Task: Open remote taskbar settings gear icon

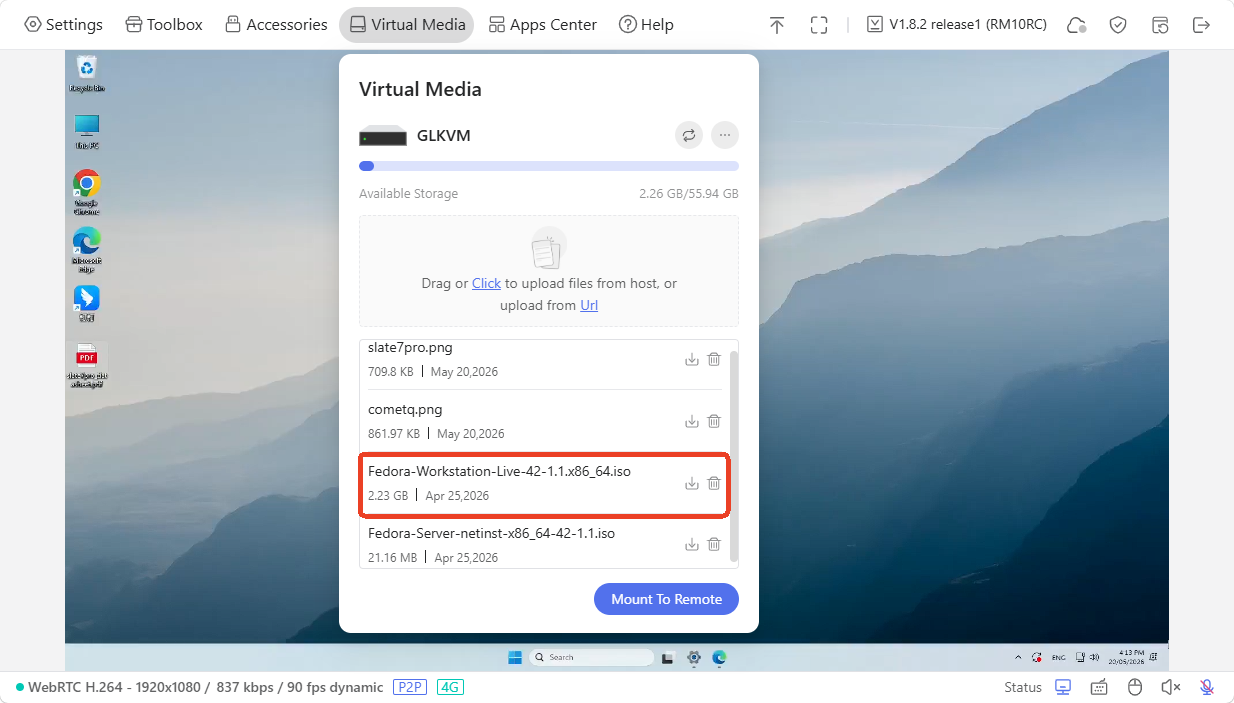Action: (694, 657)
